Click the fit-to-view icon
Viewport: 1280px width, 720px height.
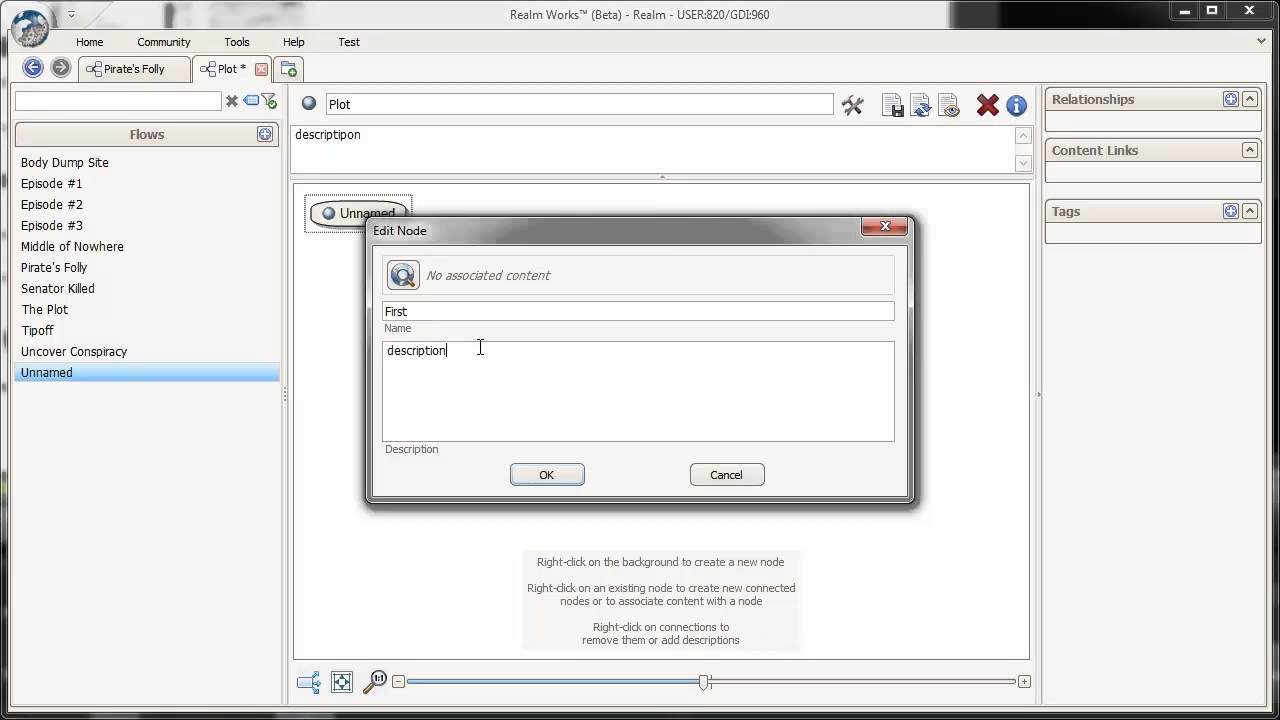click(342, 682)
